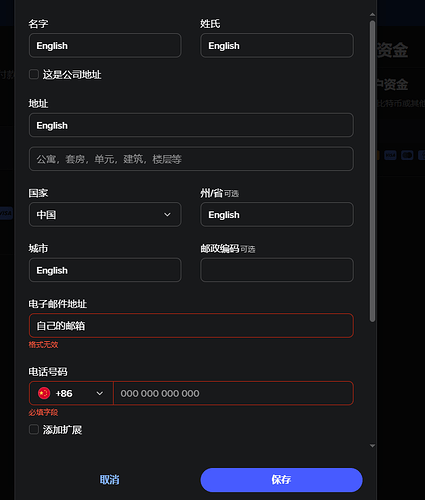Click the 保存 save button

point(281,480)
